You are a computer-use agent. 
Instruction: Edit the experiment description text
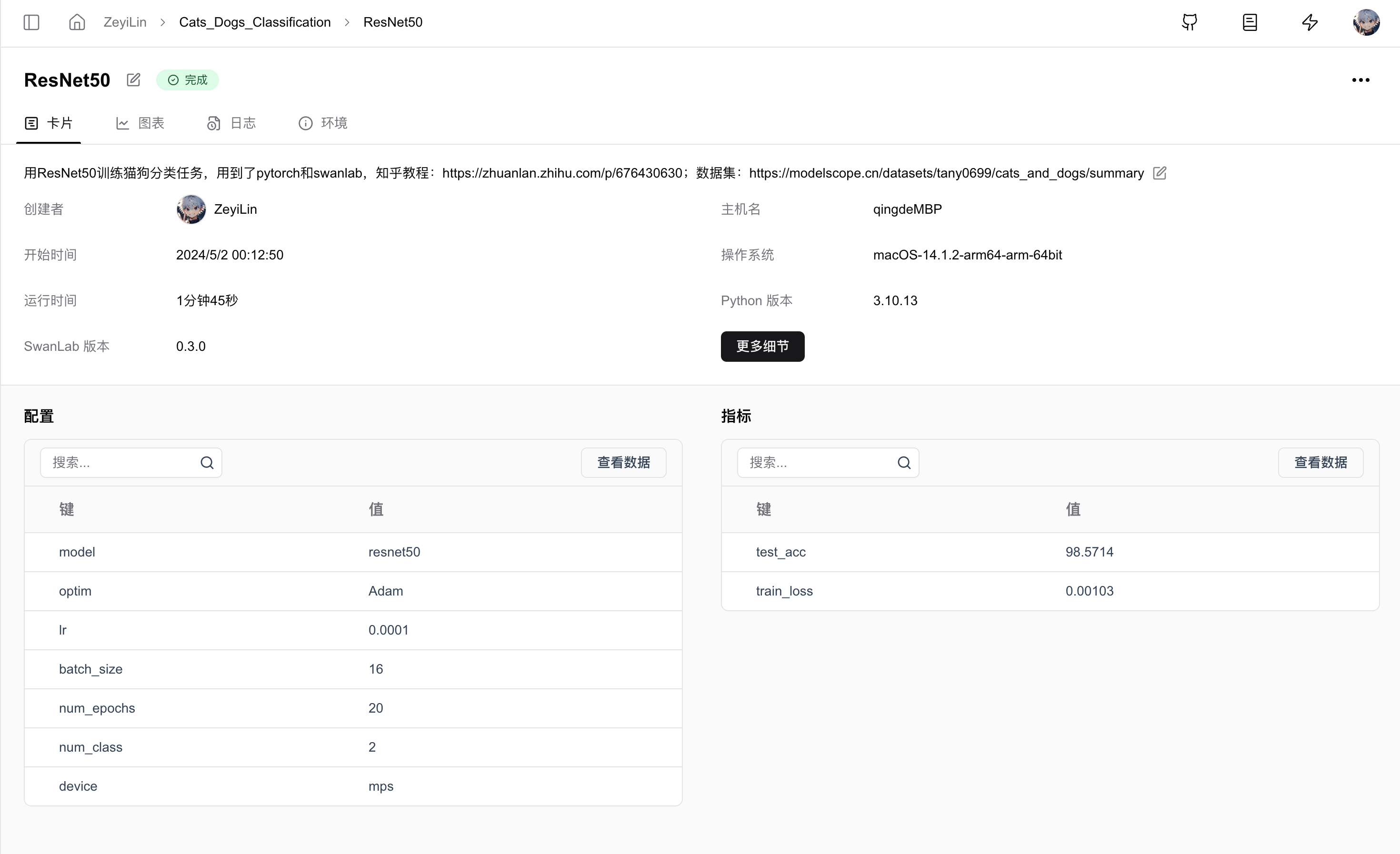pos(1160,173)
